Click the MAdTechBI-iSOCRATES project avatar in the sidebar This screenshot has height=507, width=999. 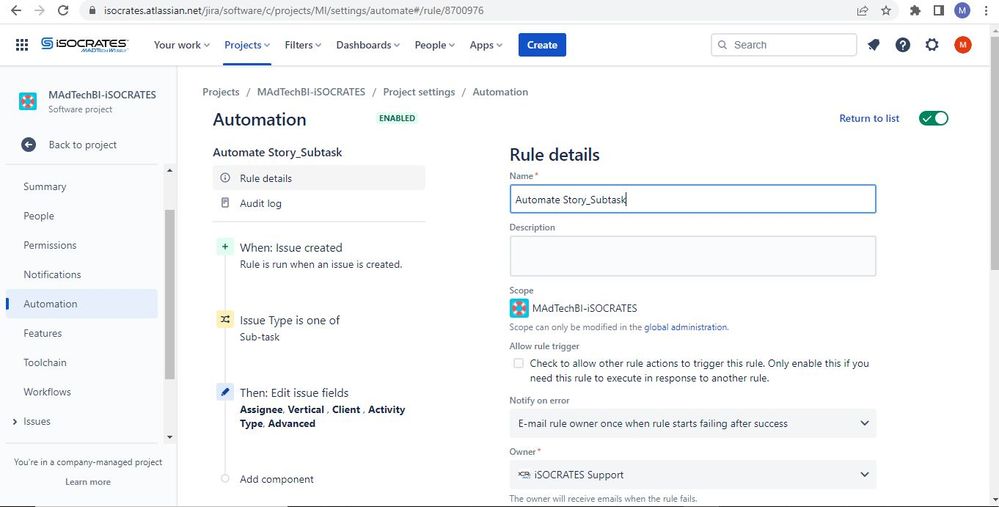coord(27,101)
